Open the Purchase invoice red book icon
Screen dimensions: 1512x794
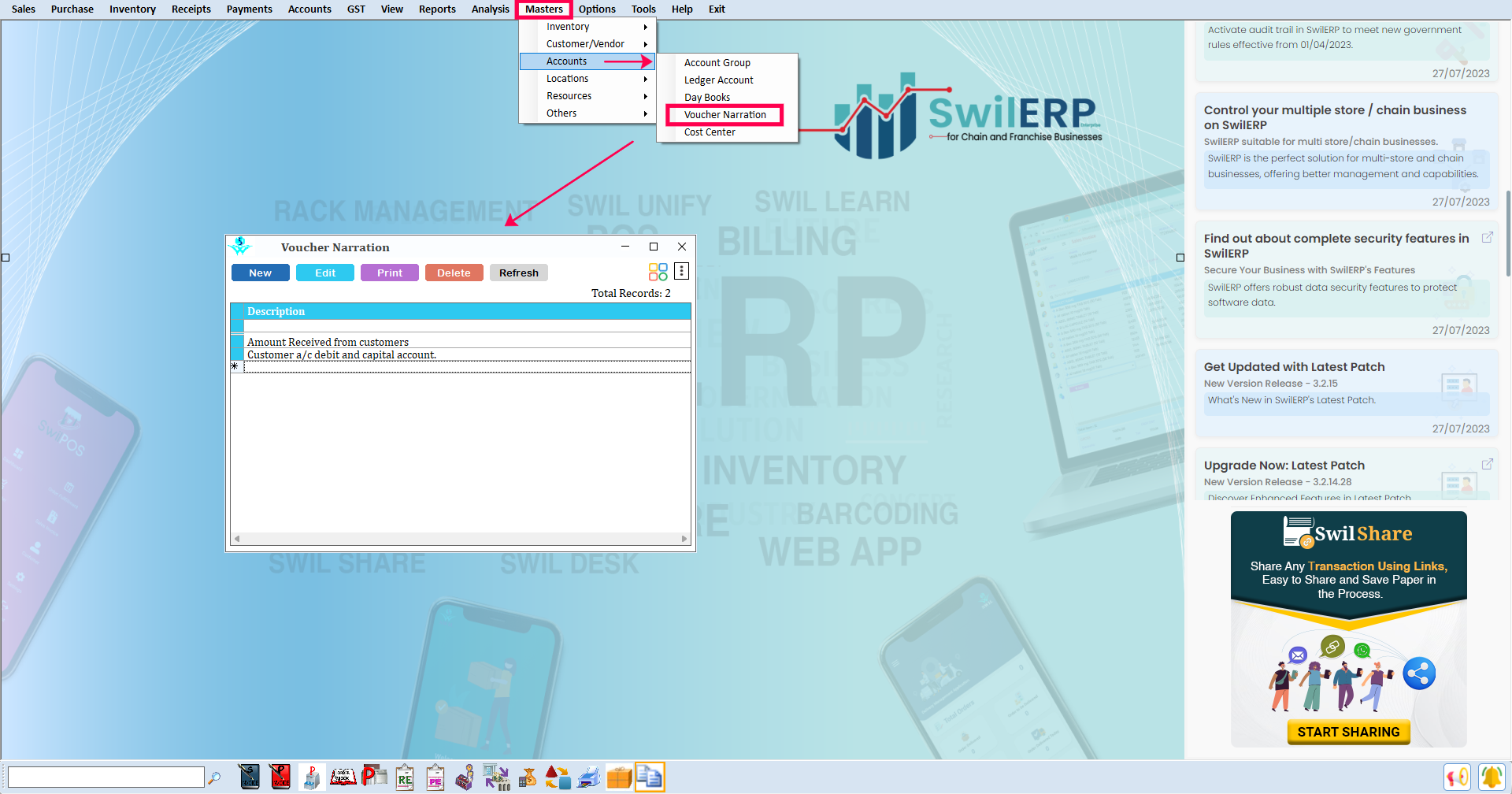(x=280, y=777)
